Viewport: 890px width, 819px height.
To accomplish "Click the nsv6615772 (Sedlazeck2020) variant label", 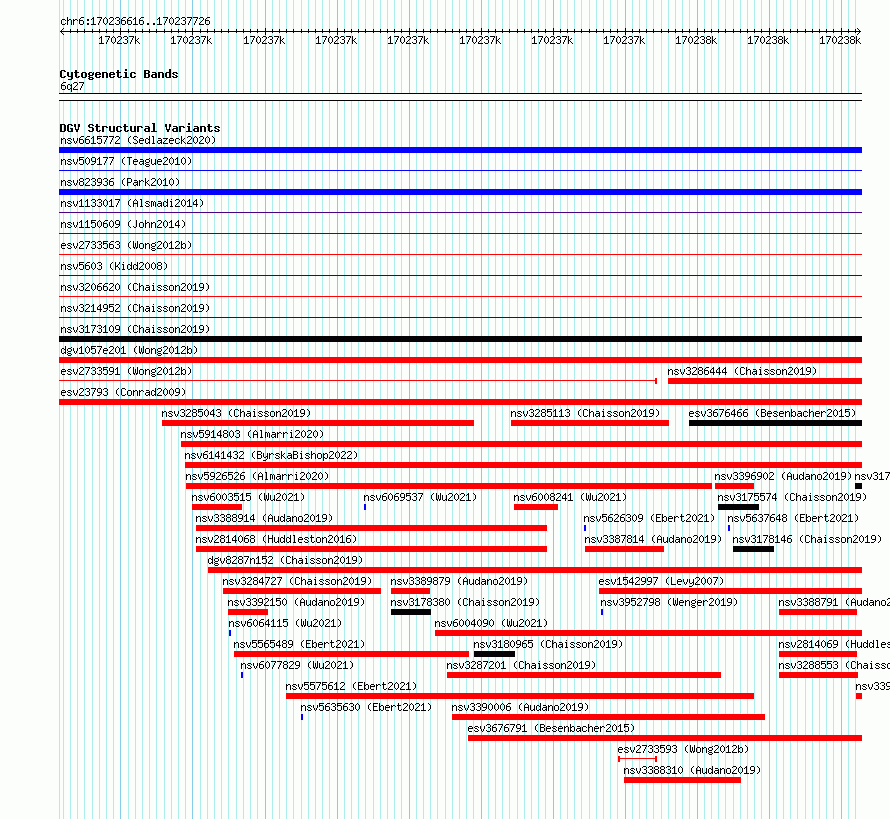I will click(138, 140).
